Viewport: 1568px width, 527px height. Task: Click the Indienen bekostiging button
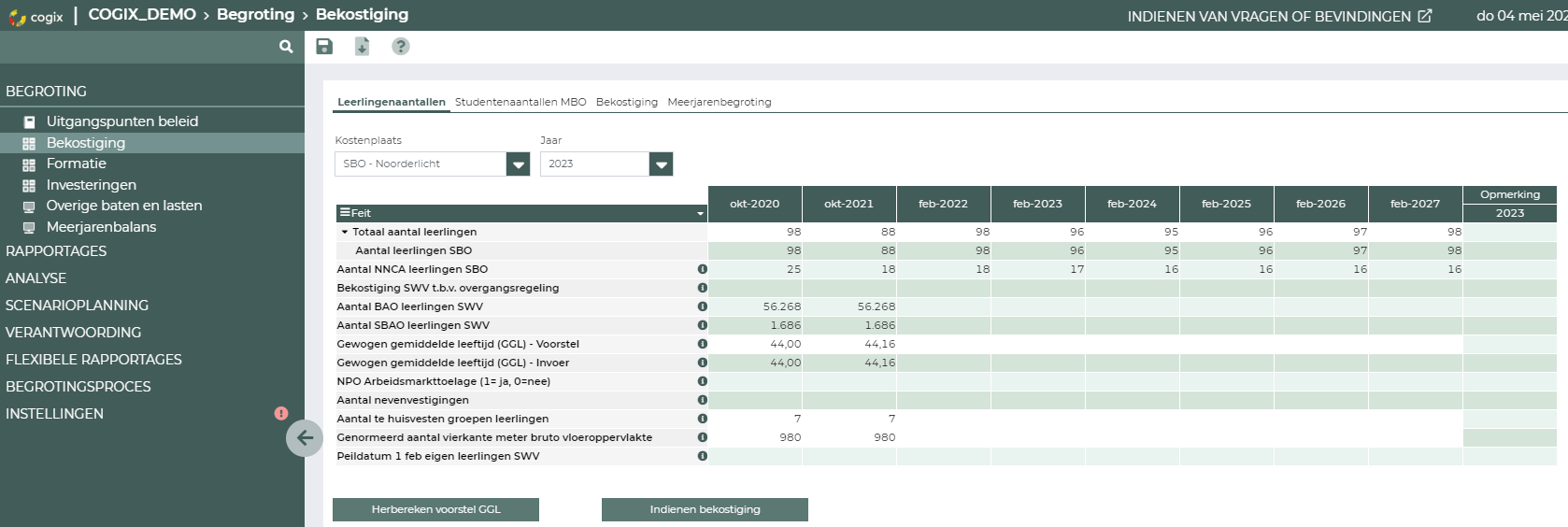point(705,509)
